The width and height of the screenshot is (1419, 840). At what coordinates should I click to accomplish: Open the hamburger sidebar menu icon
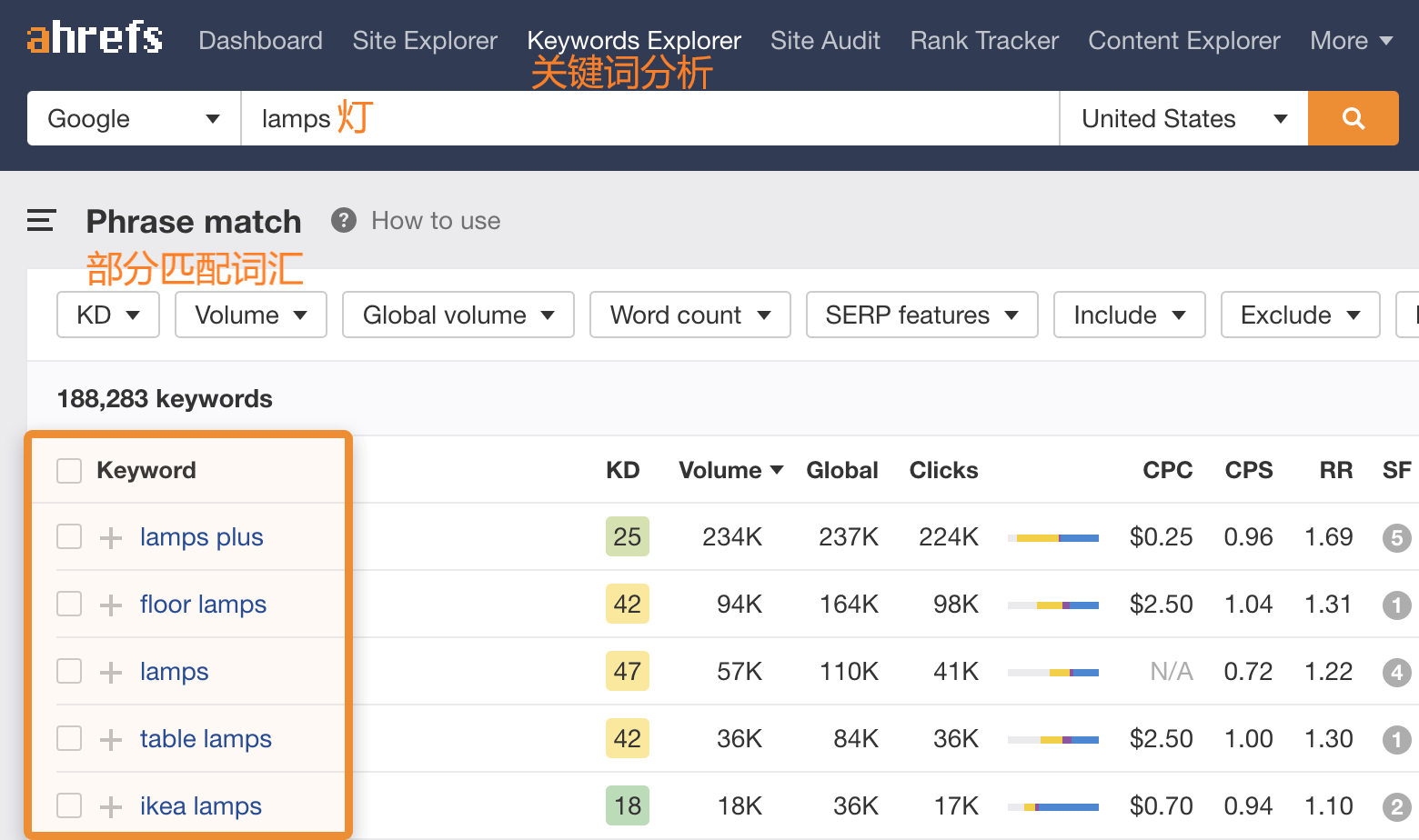point(41,221)
